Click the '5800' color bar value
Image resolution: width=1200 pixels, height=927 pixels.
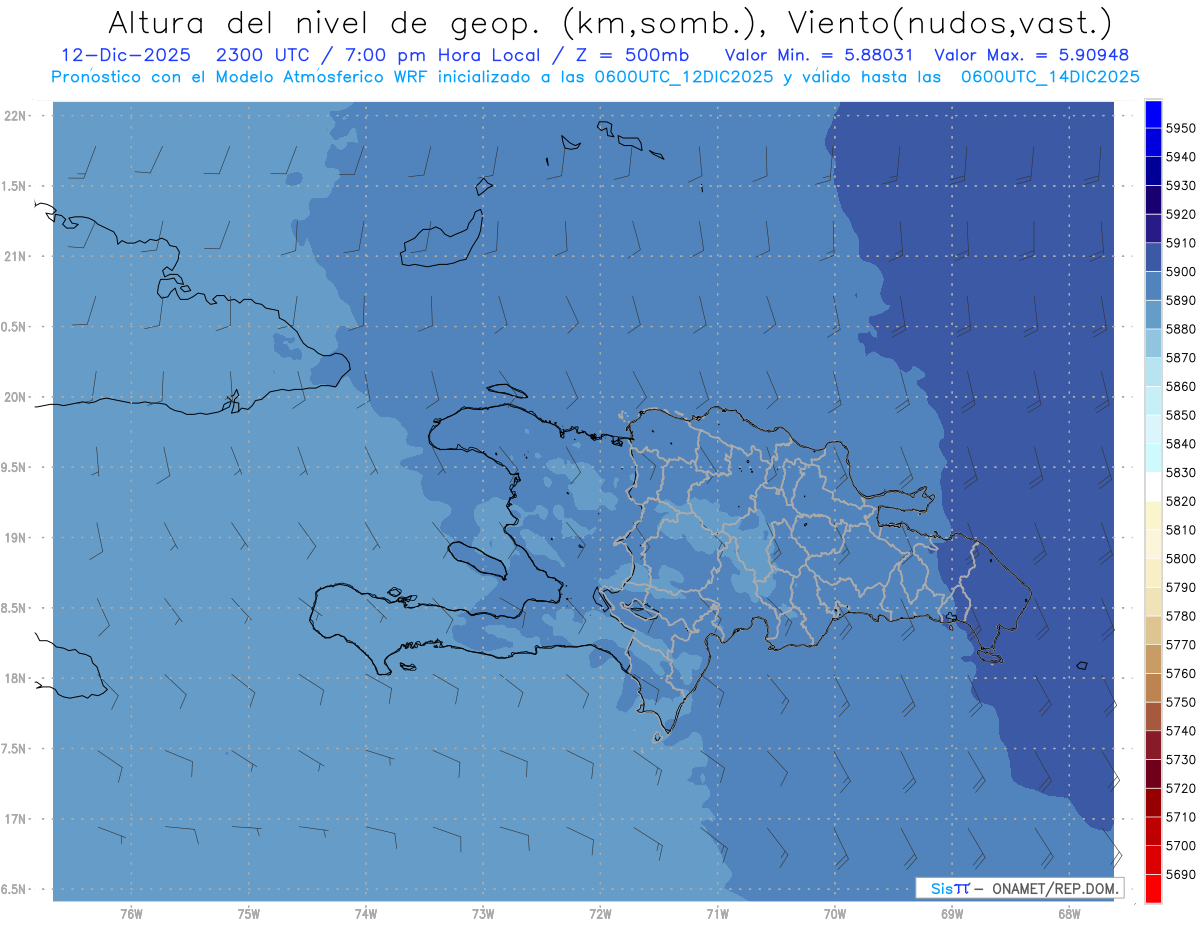pyautogui.click(x=1181, y=559)
